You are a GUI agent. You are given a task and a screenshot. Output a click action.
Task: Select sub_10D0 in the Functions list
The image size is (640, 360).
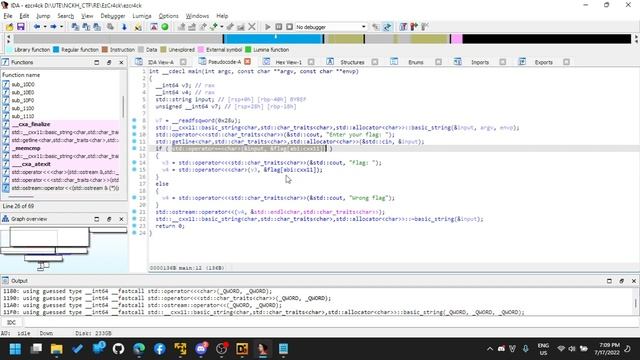[x=23, y=84]
